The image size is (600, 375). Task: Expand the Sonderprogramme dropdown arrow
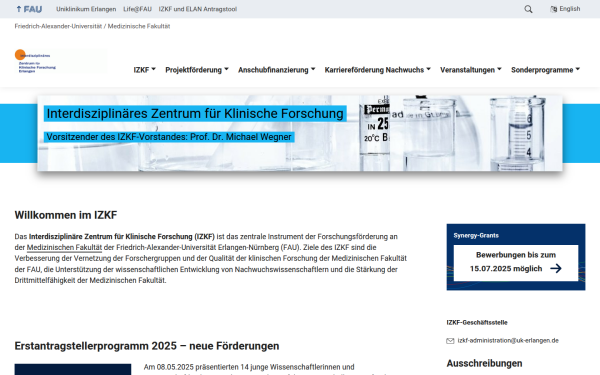click(x=578, y=69)
